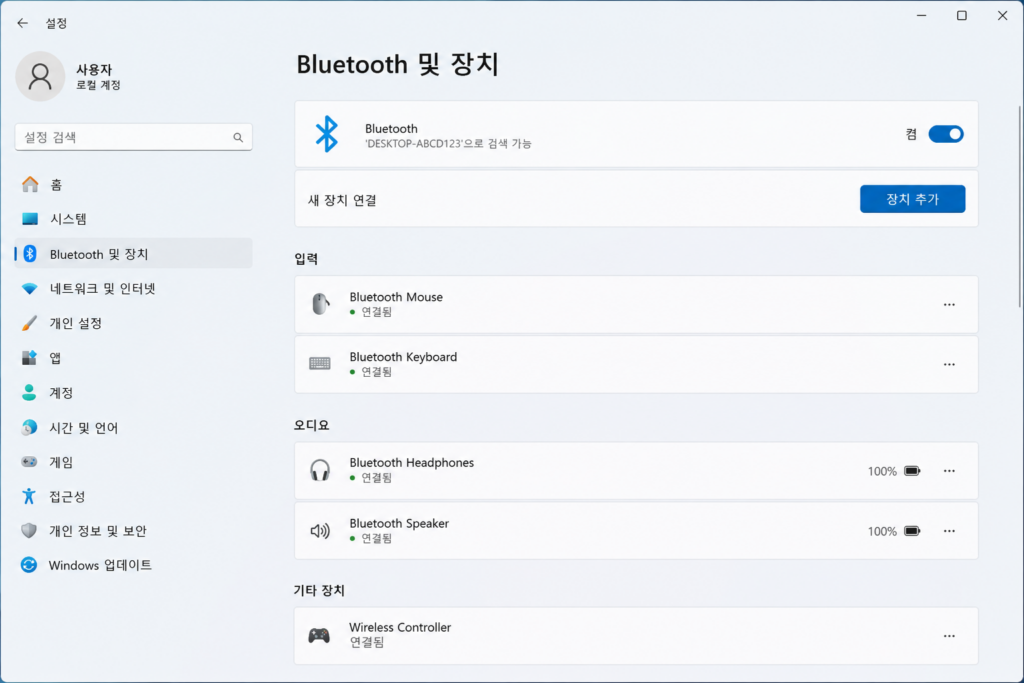Click the 오디오 section heading
Viewport: 1024px width, 683px height.
[x=312, y=425]
